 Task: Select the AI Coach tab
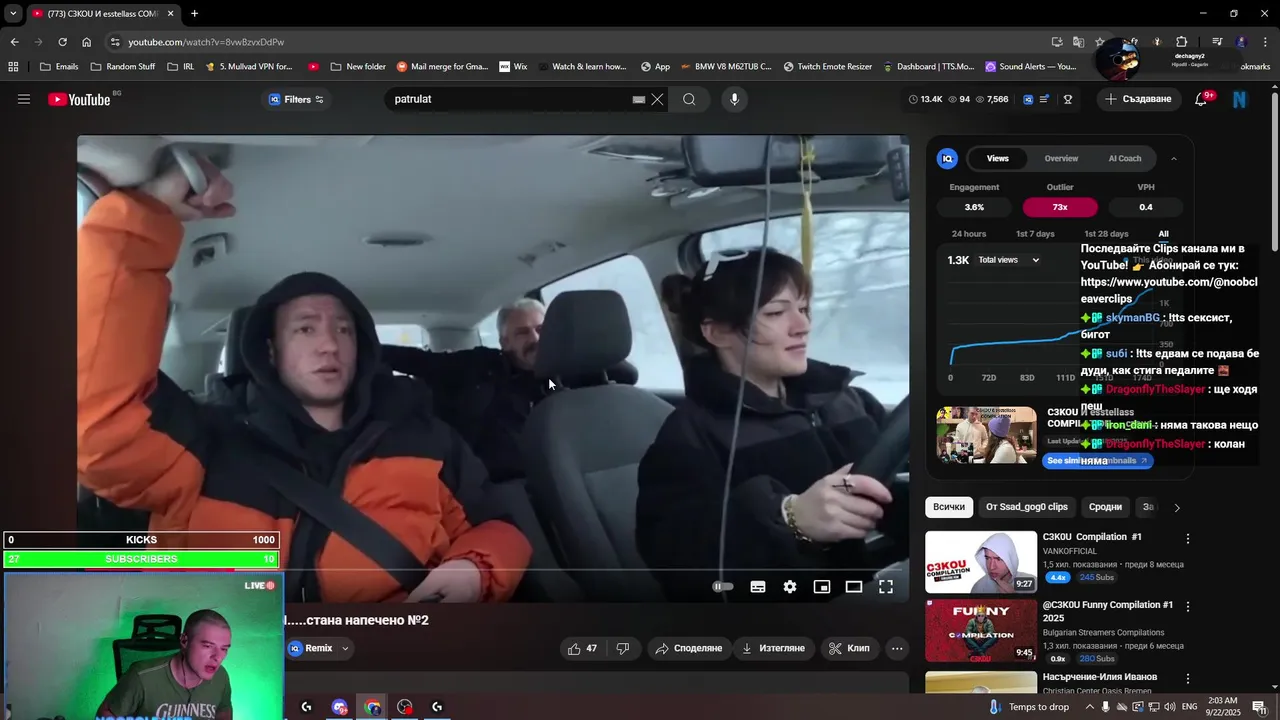(x=1125, y=158)
